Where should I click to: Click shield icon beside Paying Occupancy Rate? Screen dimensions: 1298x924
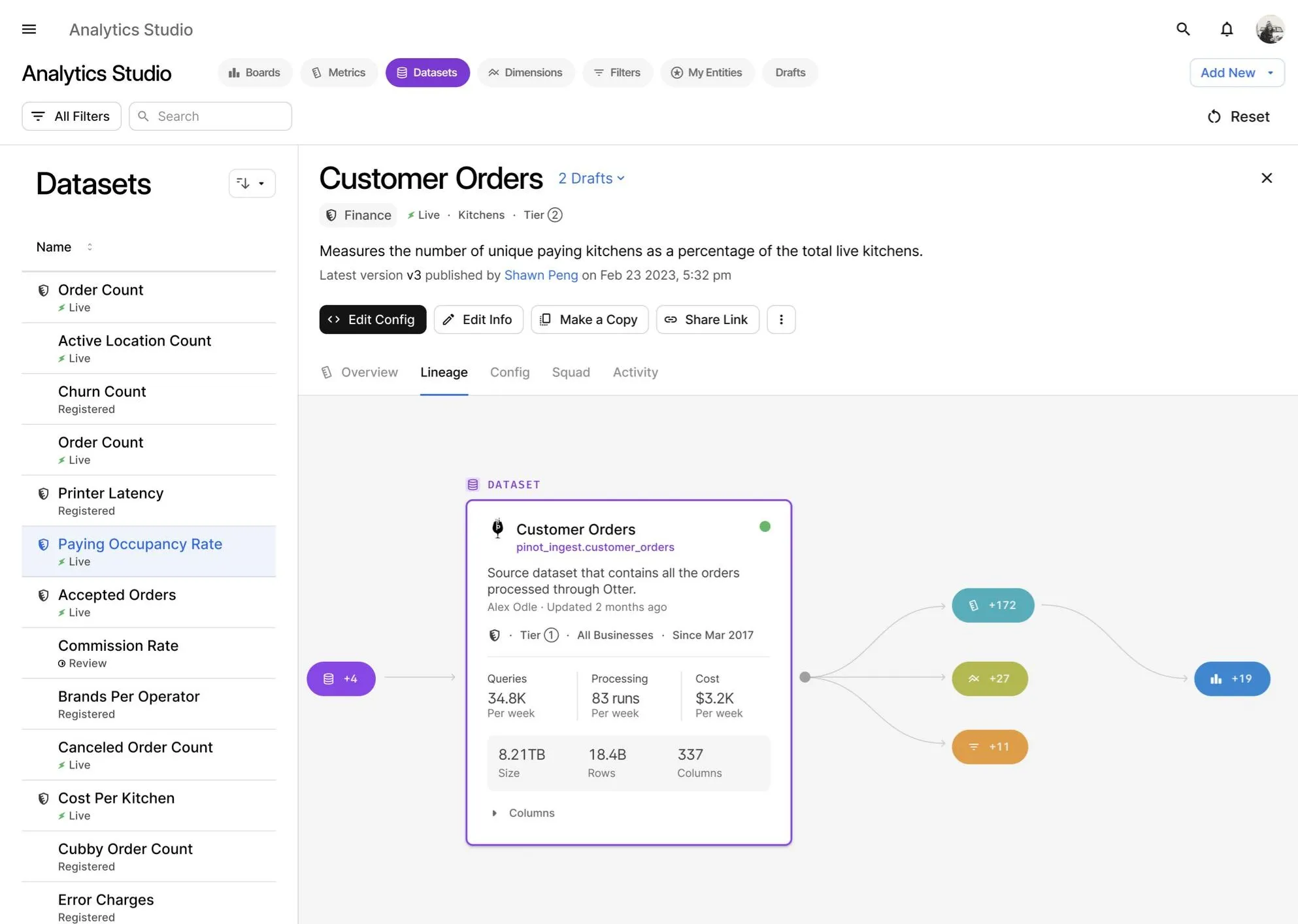(x=43, y=545)
